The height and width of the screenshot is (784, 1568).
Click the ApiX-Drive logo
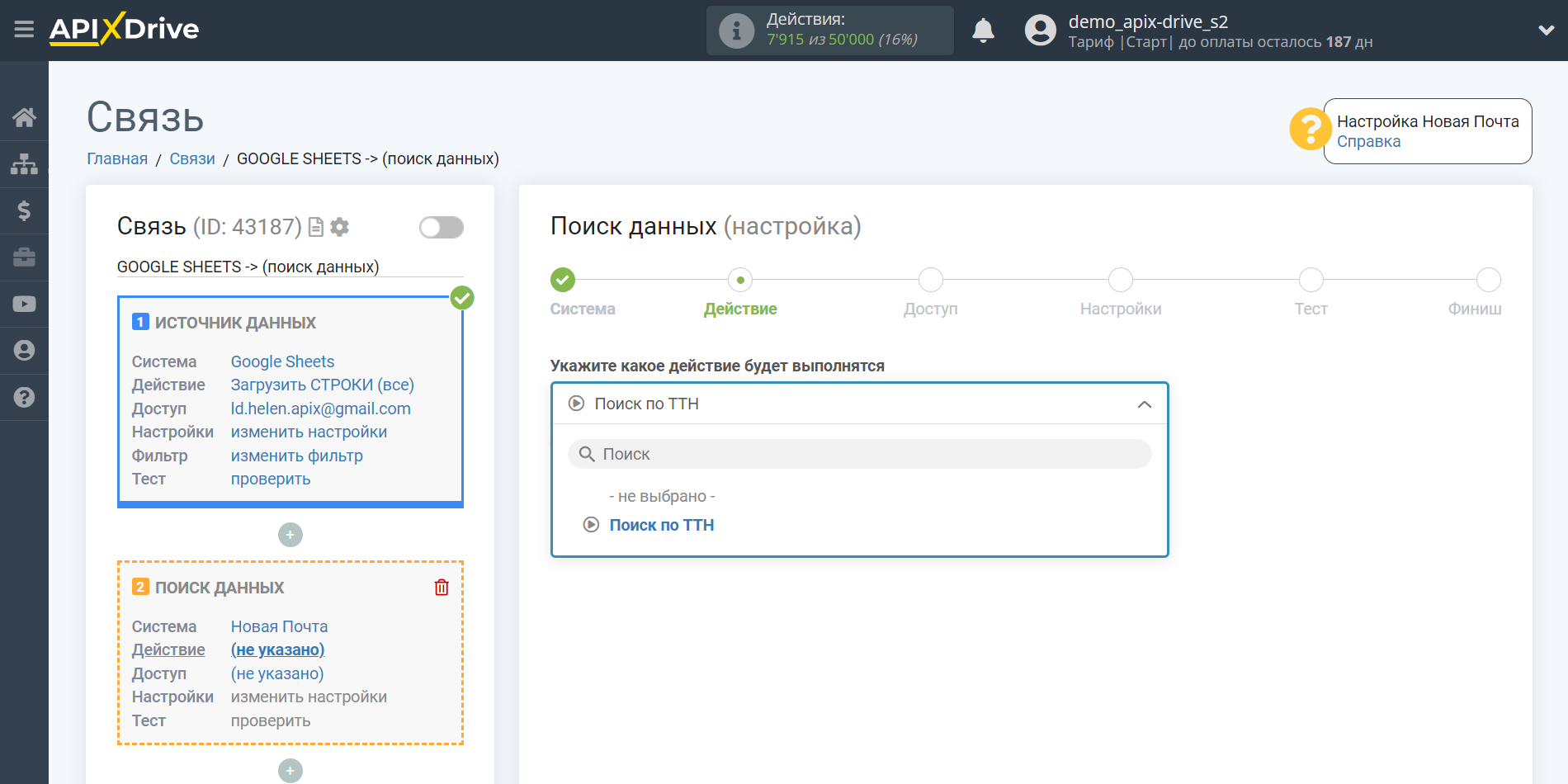(x=124, y=29)
